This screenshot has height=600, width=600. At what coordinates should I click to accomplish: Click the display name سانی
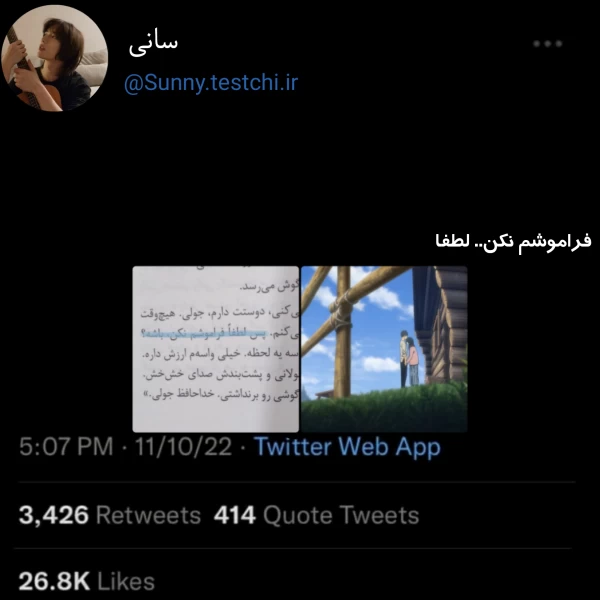(153, 44)
